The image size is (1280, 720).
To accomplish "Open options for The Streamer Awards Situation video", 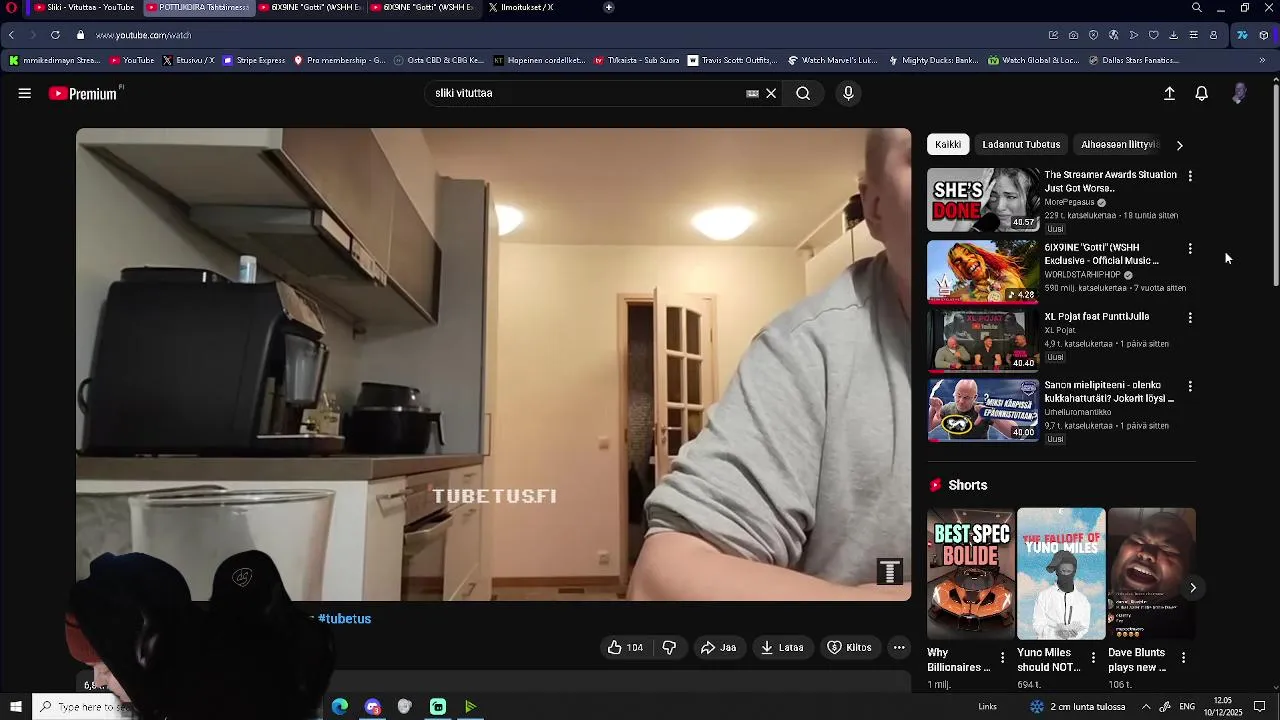I will [x=1190, y=176].
